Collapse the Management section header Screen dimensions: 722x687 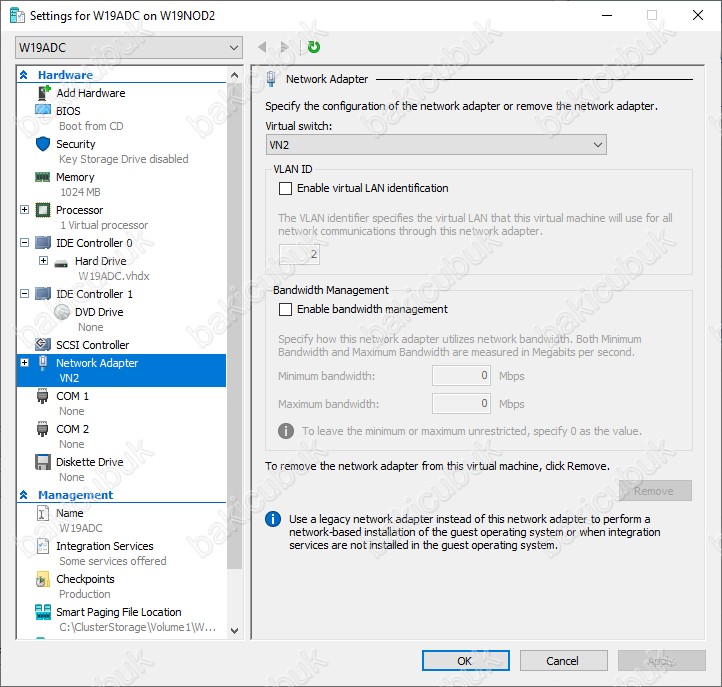[x=24, y=495]
